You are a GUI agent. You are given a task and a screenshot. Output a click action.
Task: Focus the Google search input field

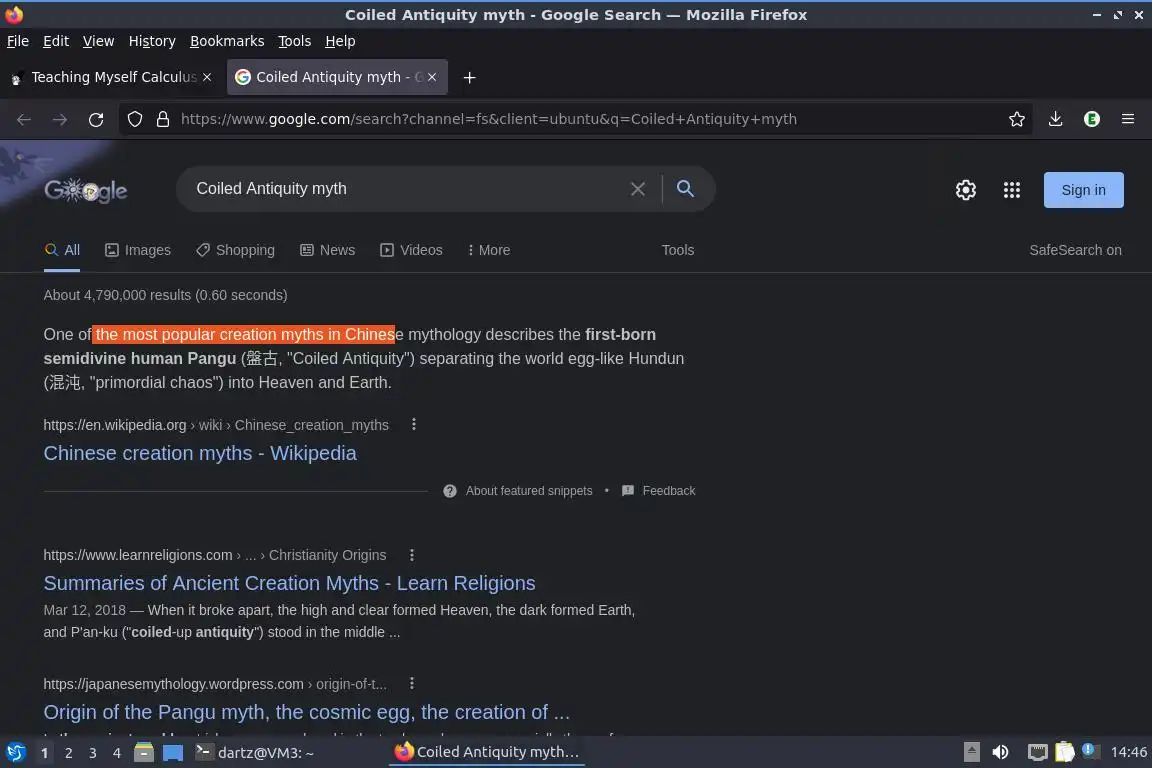point(408,189)
